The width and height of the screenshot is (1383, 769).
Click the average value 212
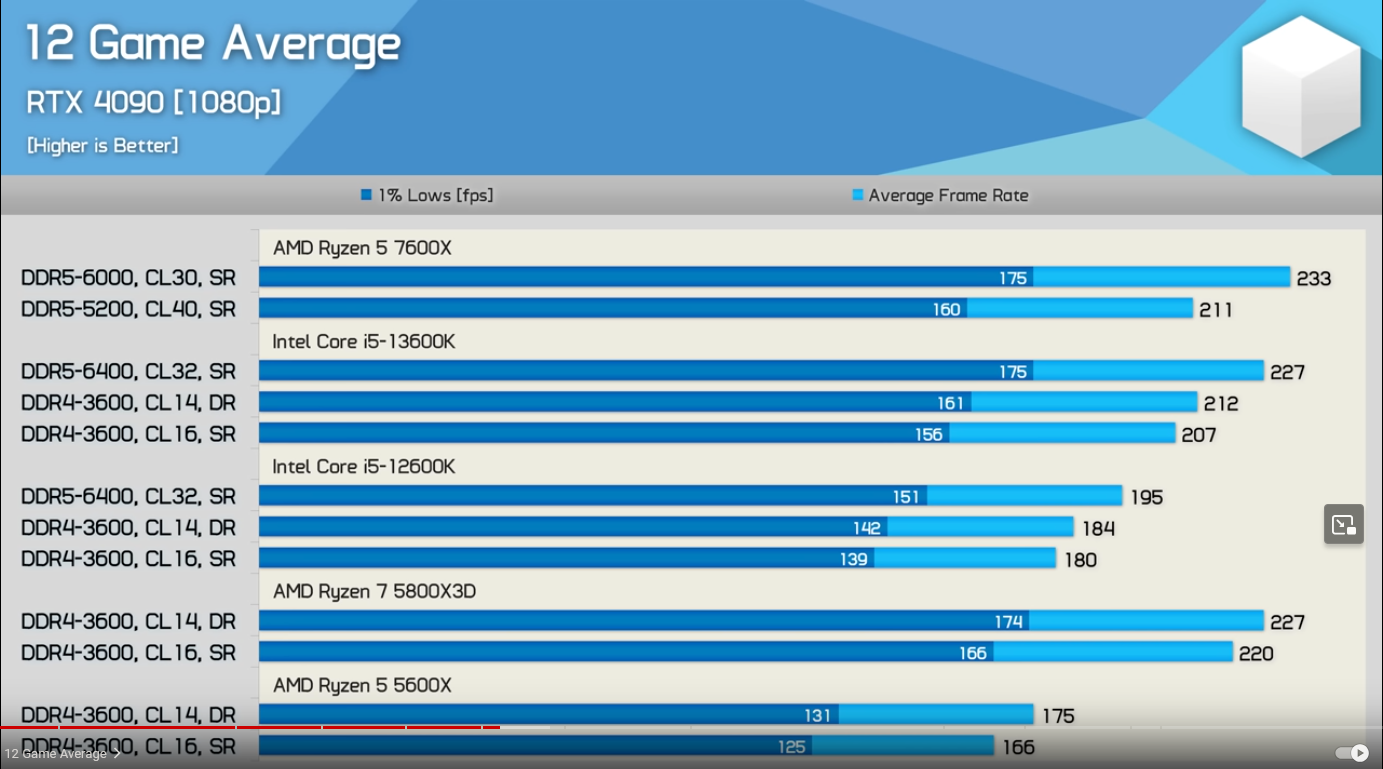pyautogui.click(x=1221, y=404)
